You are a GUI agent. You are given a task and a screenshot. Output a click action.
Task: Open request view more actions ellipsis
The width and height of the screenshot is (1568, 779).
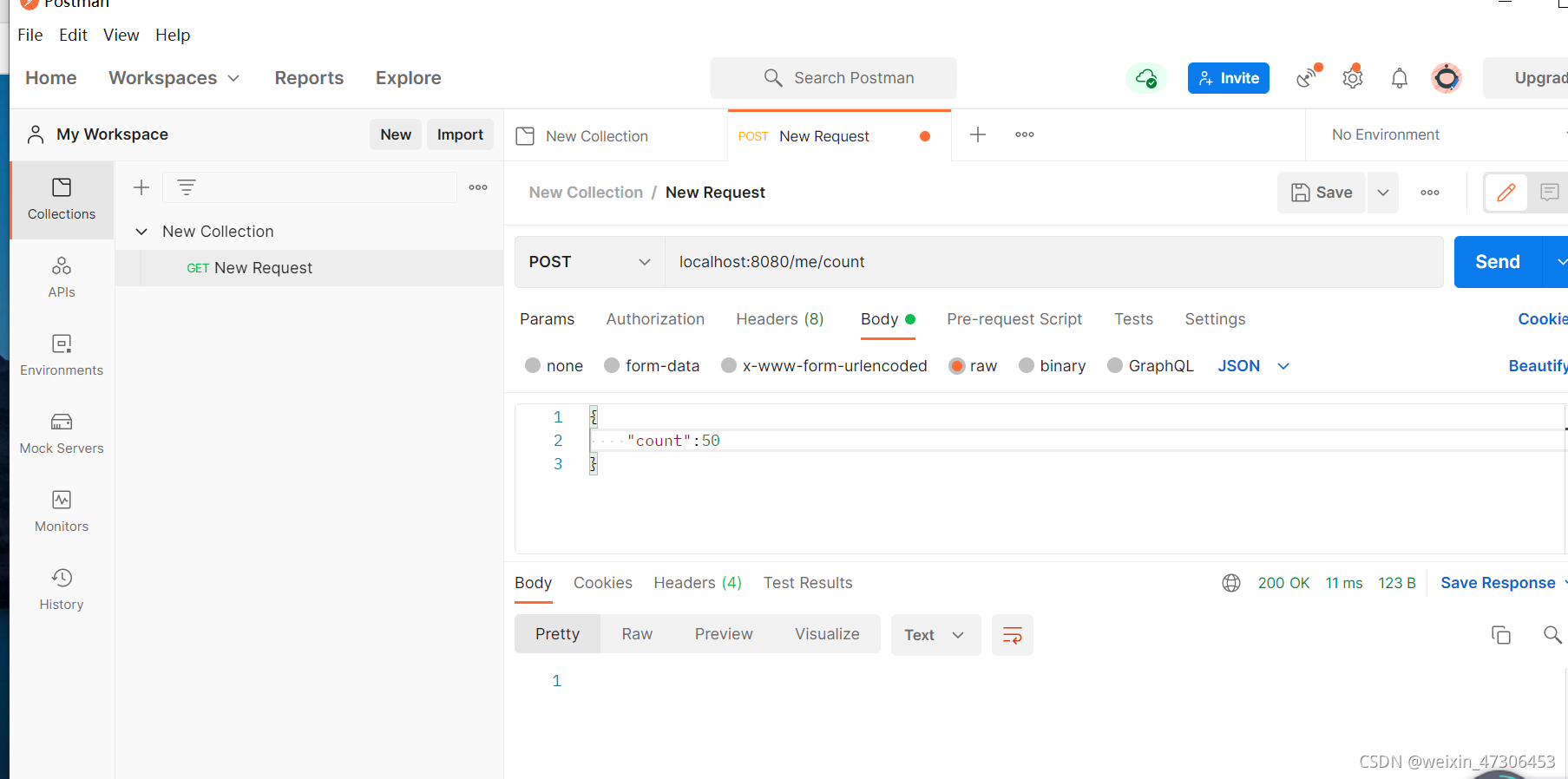tap(1430, 193)
